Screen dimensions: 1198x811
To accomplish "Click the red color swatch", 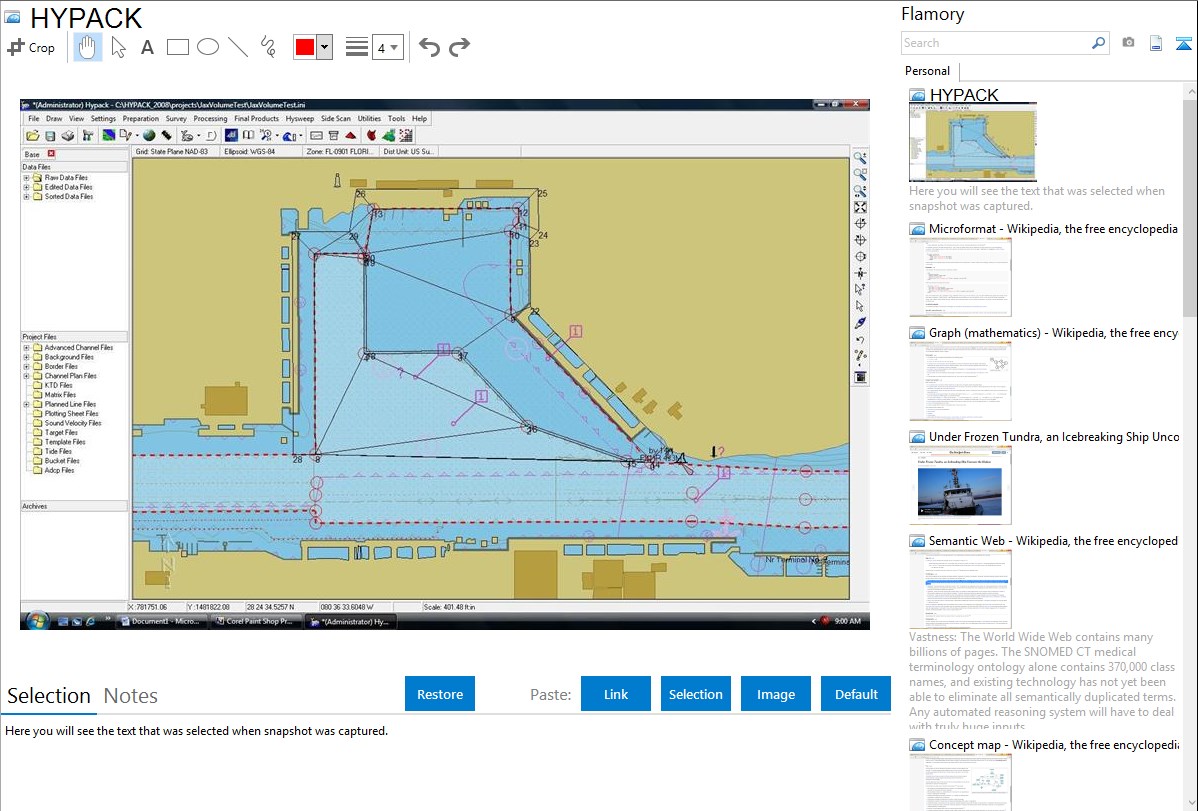I will [304, 47].
